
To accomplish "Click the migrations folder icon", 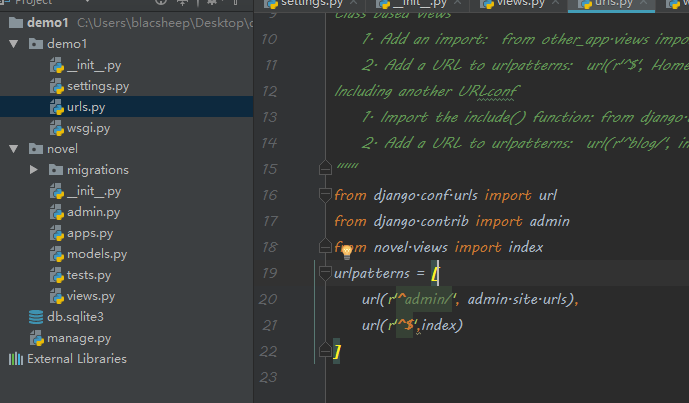I will (x=56, y=170).
